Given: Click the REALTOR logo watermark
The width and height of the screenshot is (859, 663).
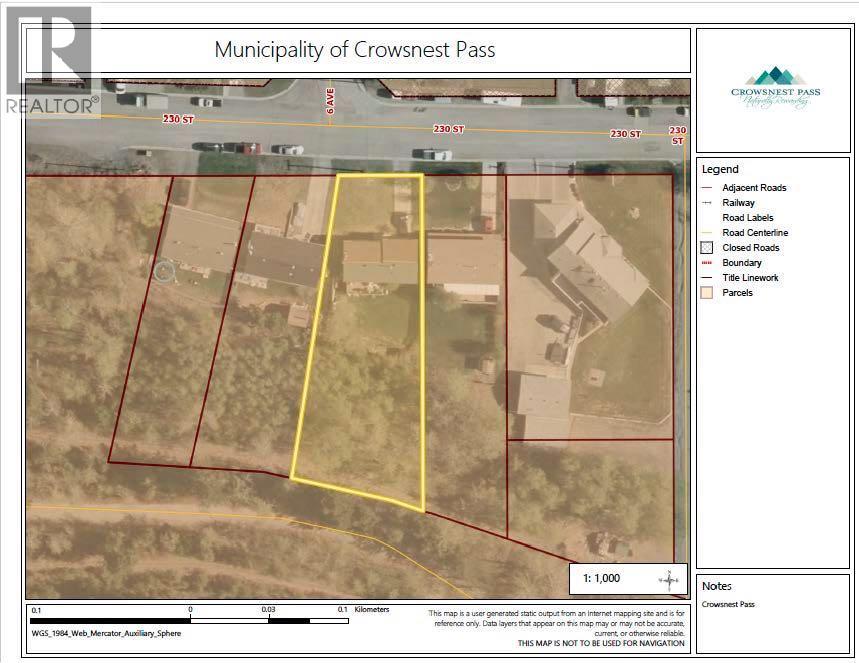Looking at the screenshot, I should (51, 61).
